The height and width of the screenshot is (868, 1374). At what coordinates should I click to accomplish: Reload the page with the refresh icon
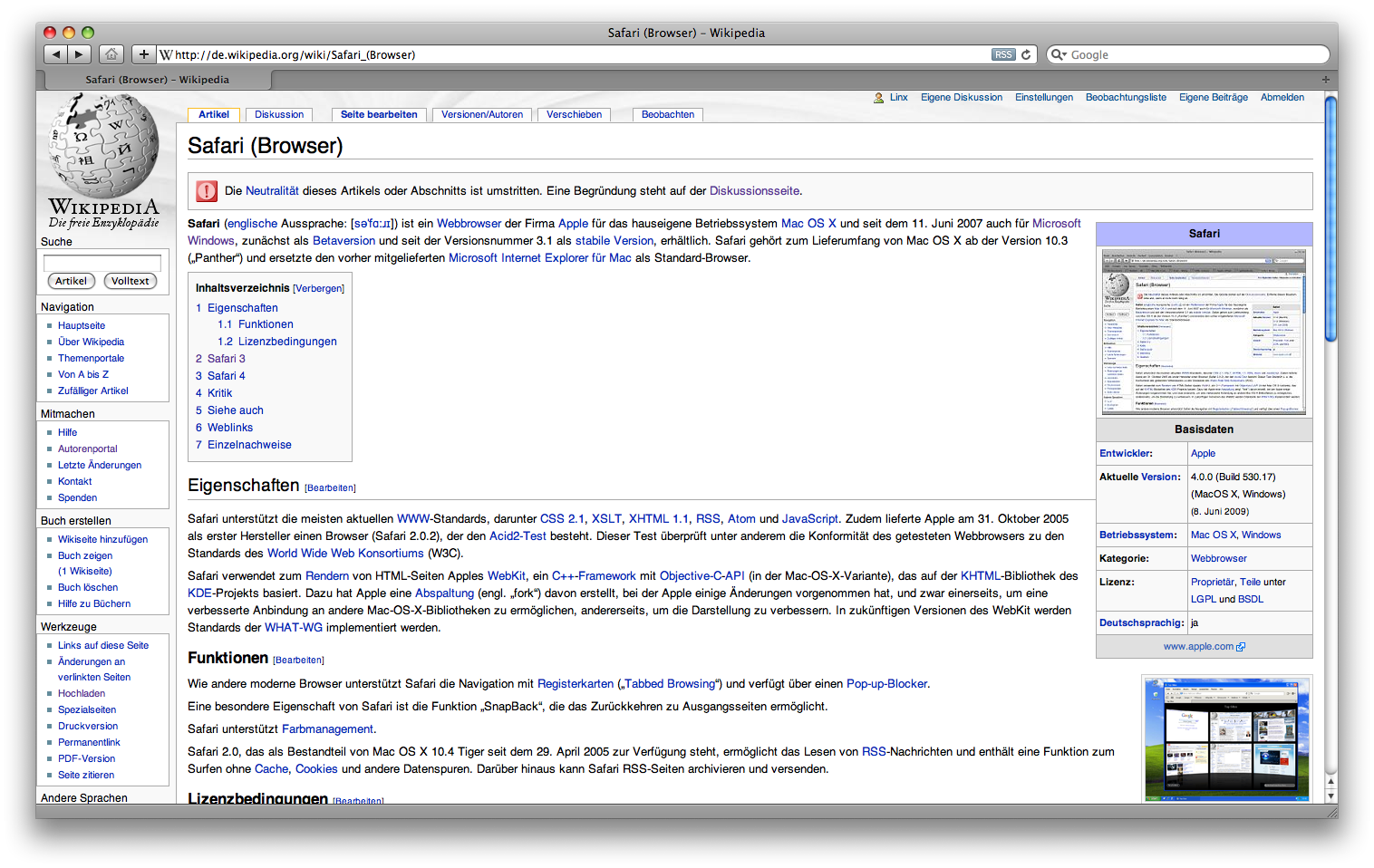pos(1026,54)
